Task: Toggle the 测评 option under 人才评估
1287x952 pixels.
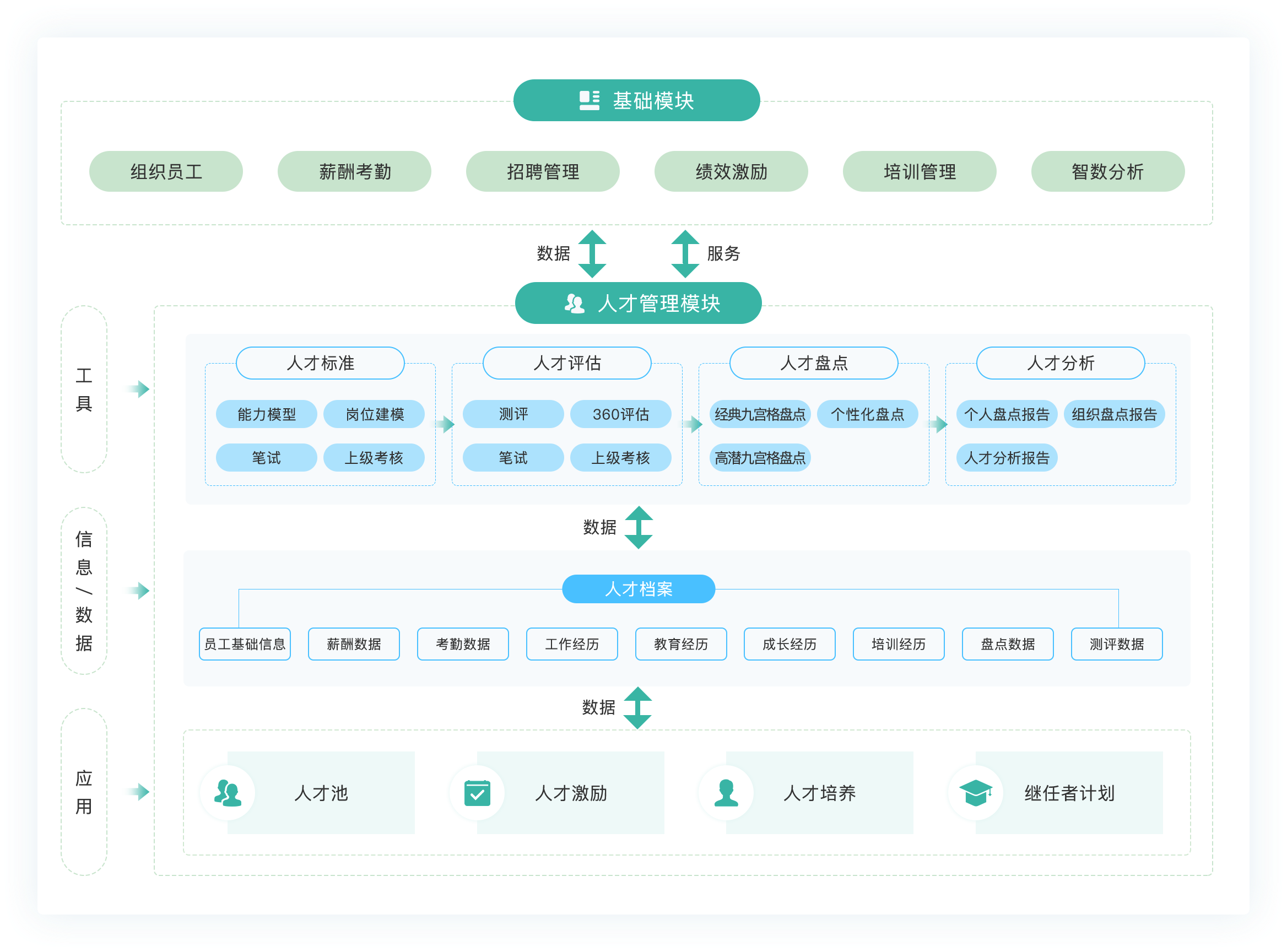Action: coord(512,414)
